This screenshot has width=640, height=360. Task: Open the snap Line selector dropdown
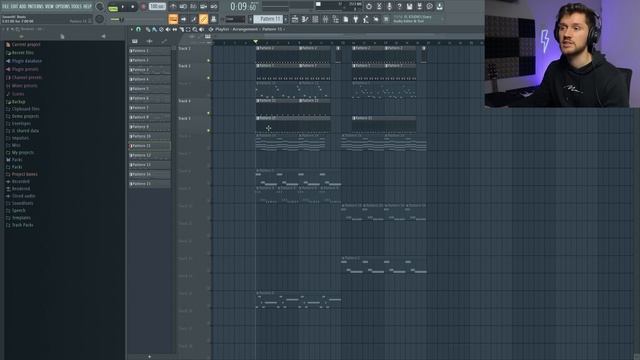click(x=235, y=19)
